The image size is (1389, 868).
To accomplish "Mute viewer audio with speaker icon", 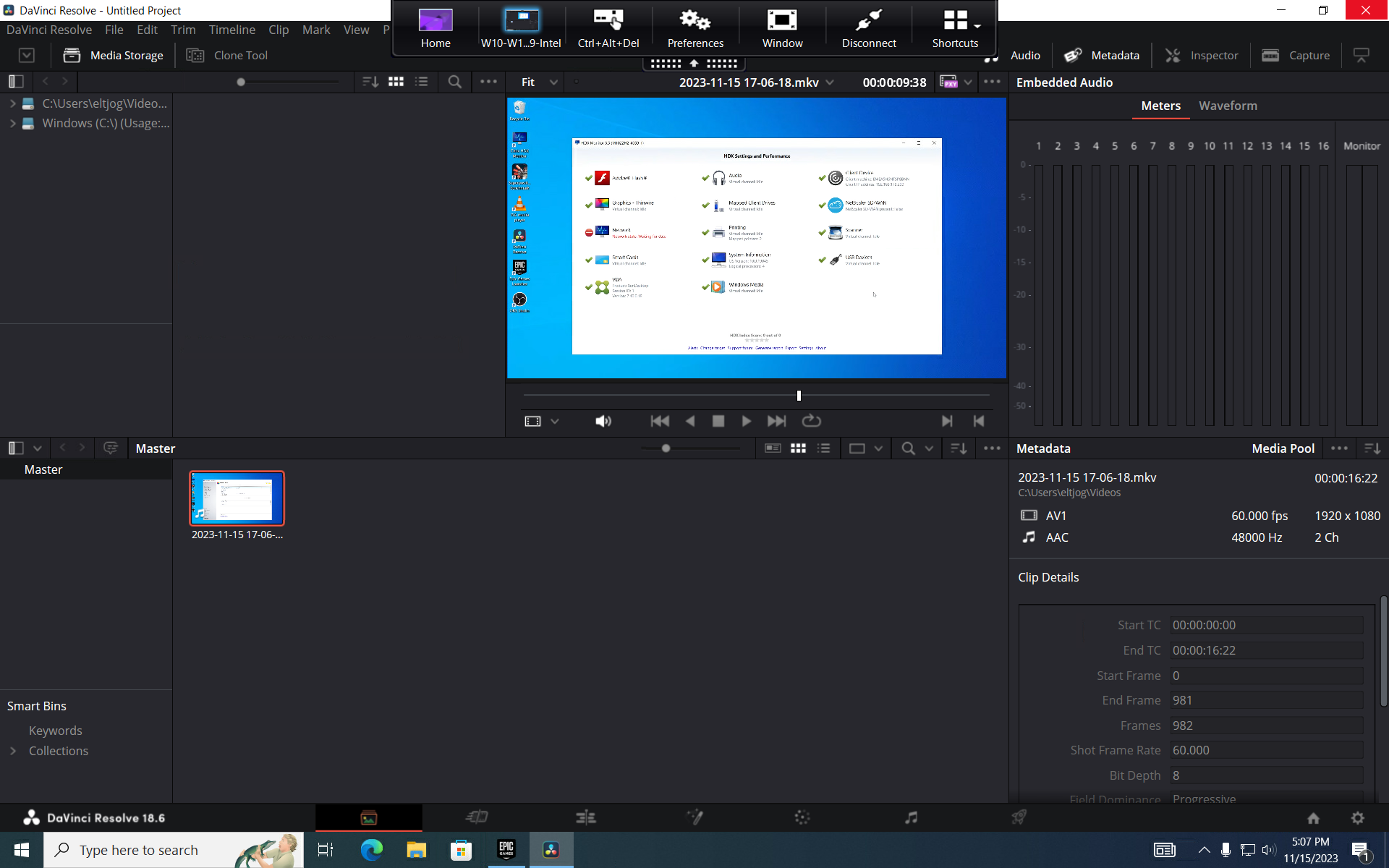I will pyautogui.click(x=603, y=421).
